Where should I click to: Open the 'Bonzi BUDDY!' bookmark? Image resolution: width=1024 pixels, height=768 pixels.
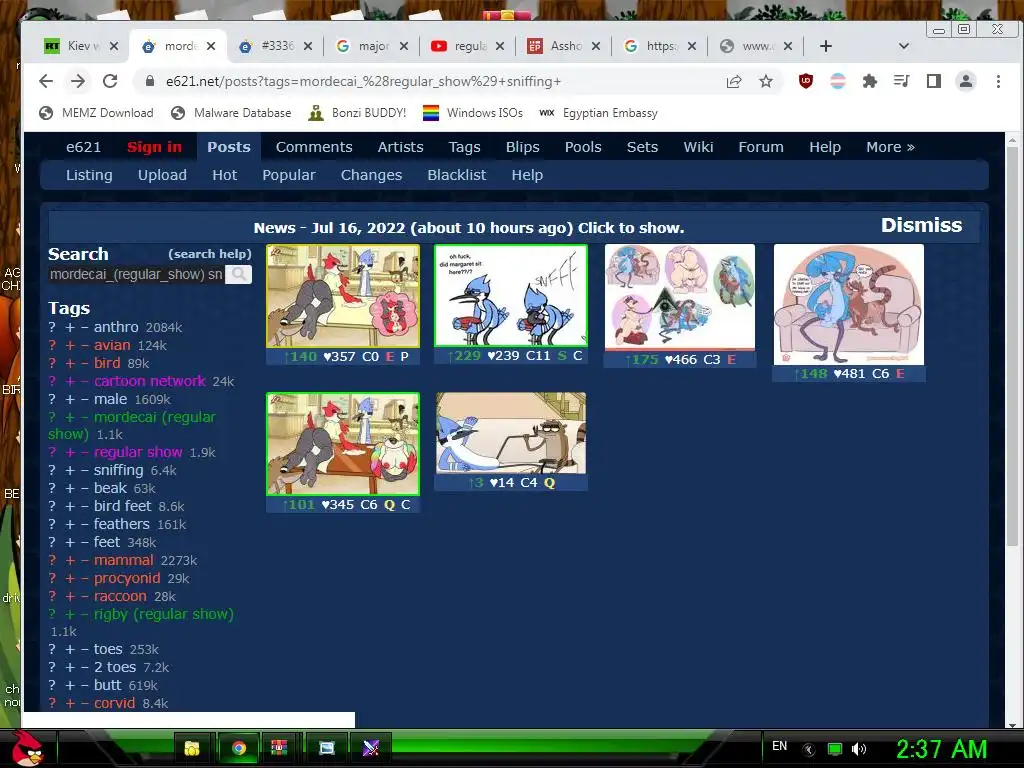[x=358, y=113]
